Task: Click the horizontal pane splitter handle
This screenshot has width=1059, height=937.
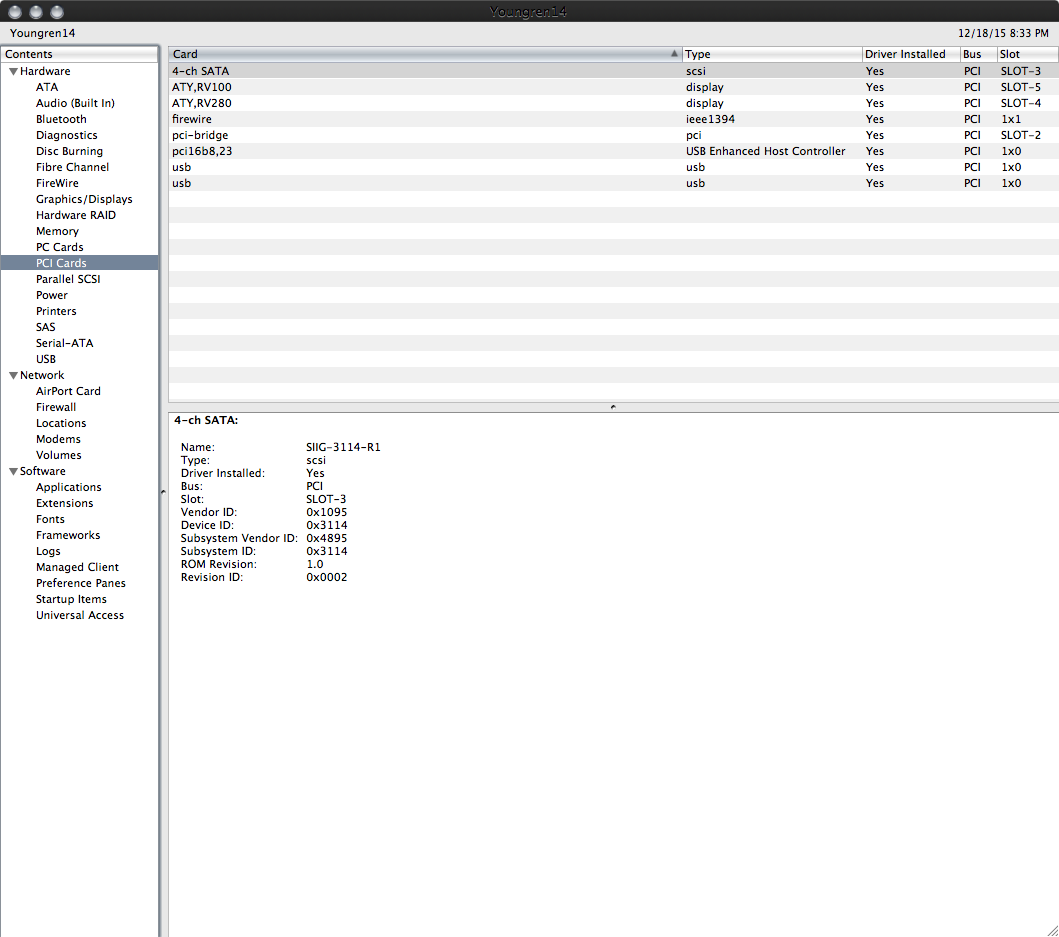Action: tap(613, 407)
